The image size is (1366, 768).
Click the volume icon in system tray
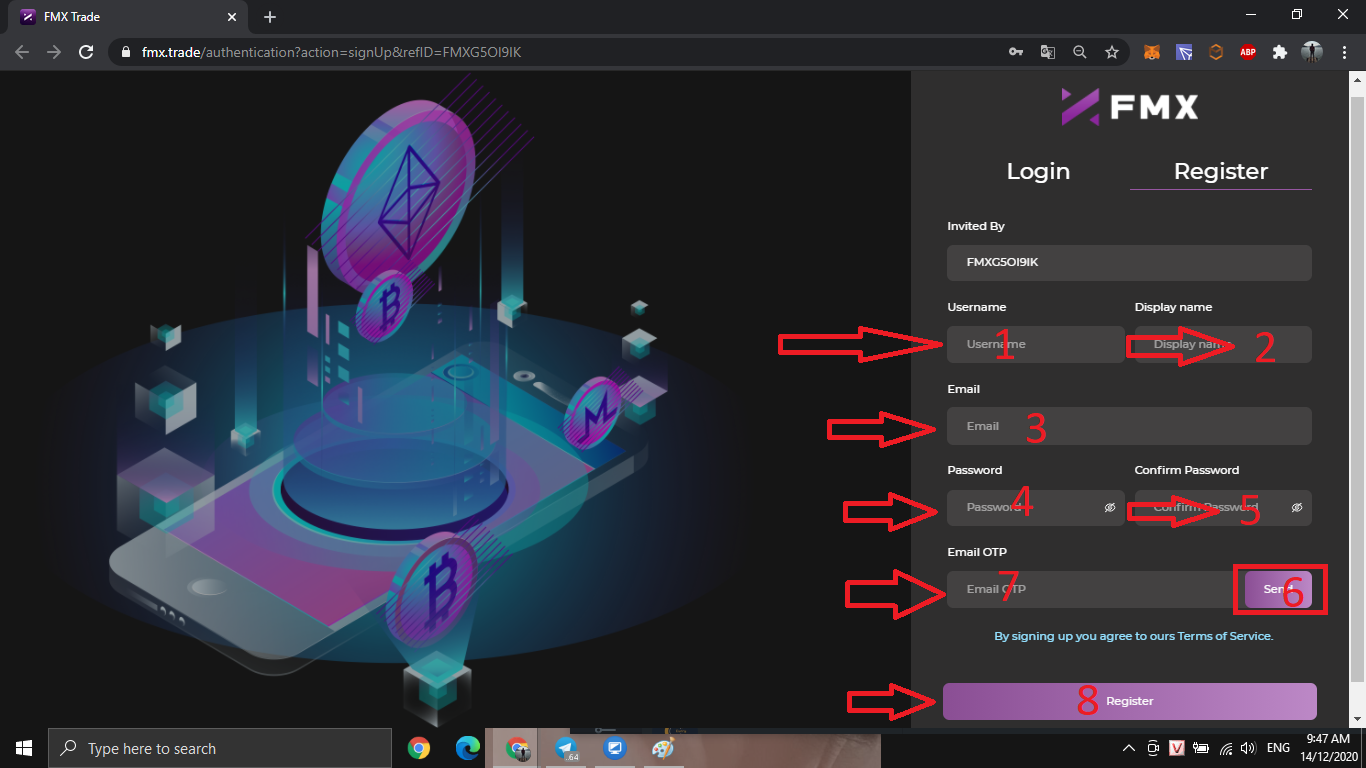pyautogui.click(x=1247, y=748)
